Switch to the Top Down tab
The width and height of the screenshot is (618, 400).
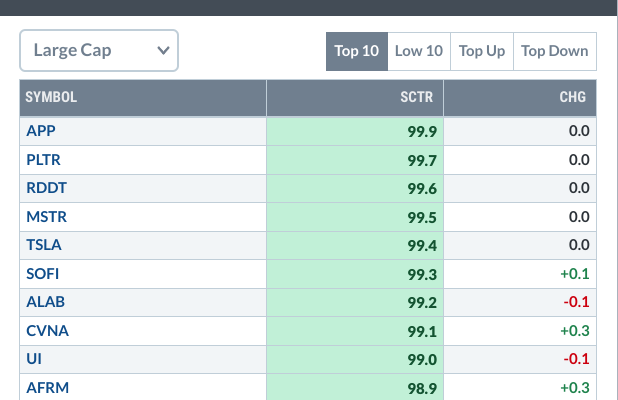555,51
